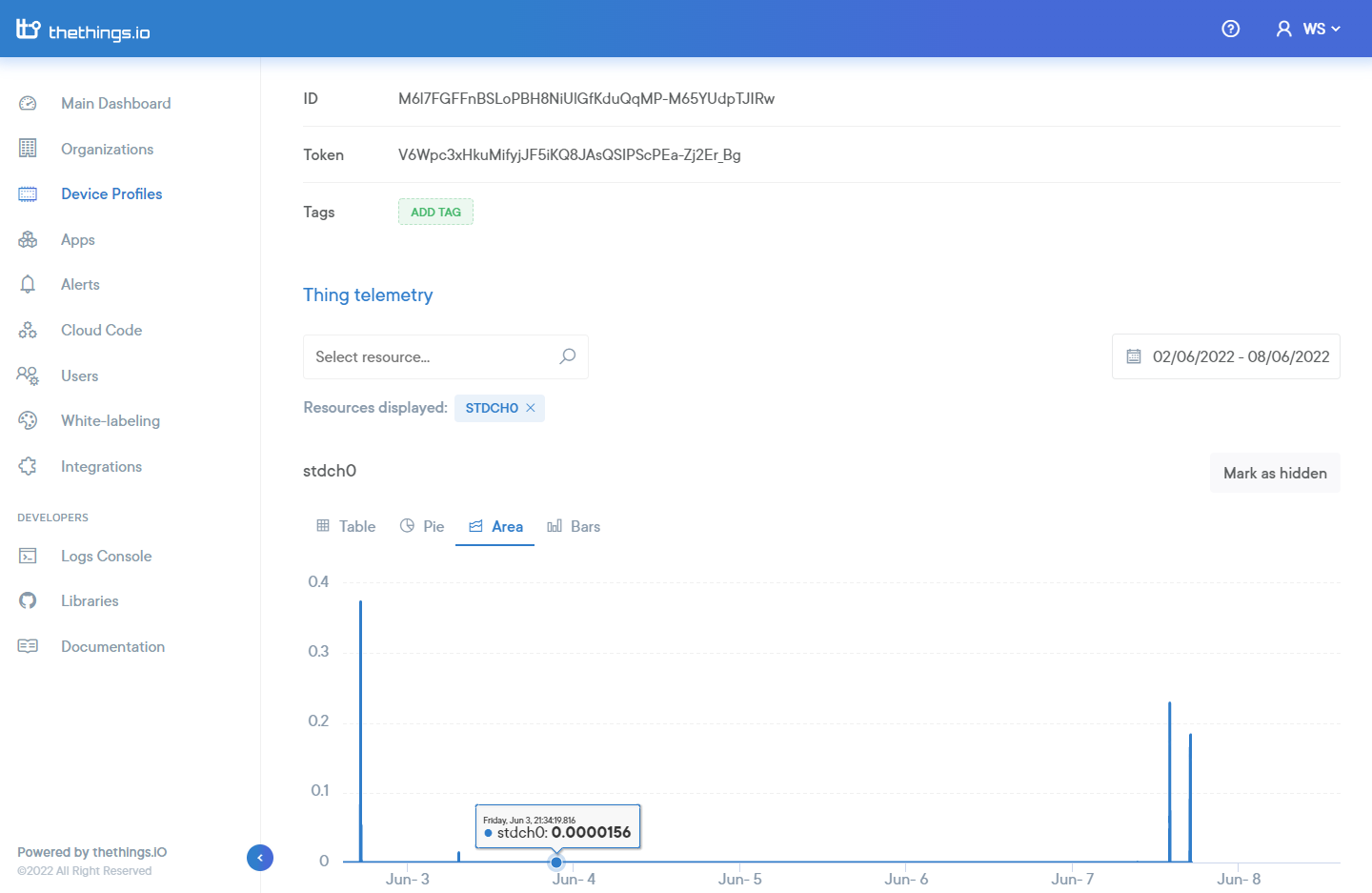Screen dimensions: 1372x893
Task: Click the user profile icon
Action: click(1284, 29)
